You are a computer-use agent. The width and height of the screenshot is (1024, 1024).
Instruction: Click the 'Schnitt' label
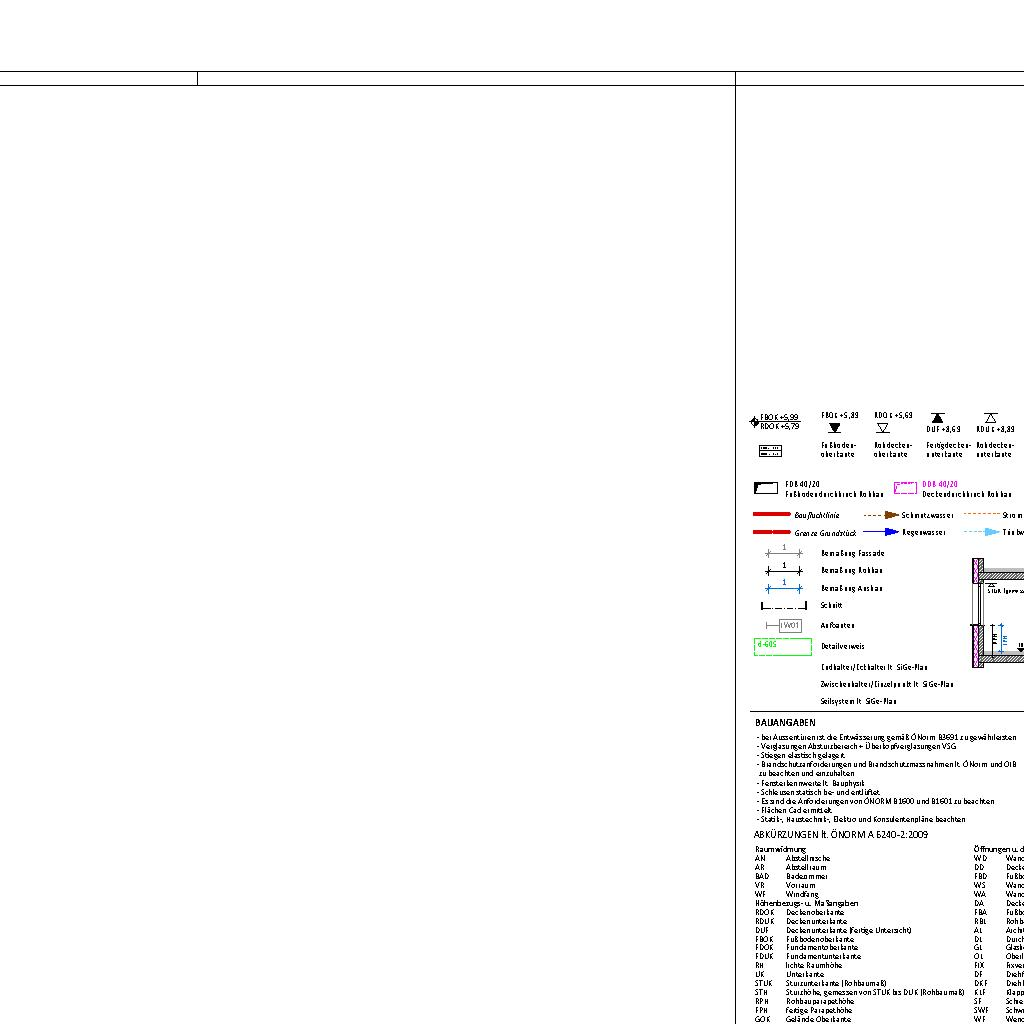(x=831, y=605)
